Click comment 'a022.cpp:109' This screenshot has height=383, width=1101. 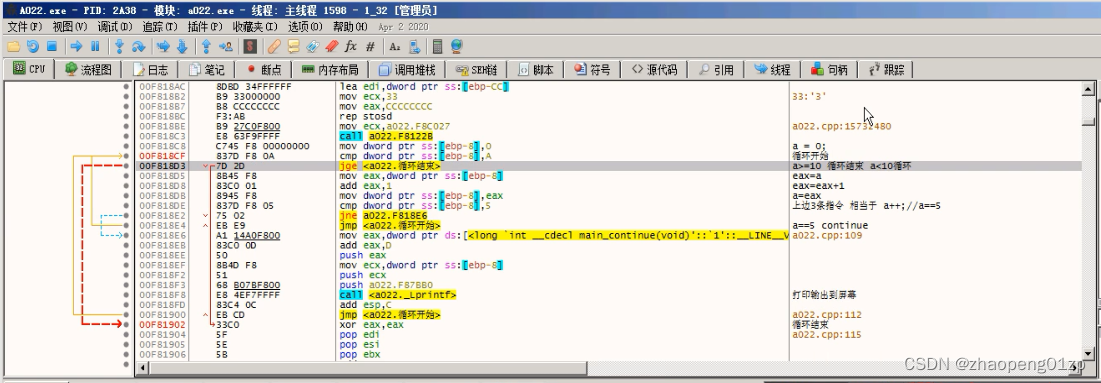point(826,235)
